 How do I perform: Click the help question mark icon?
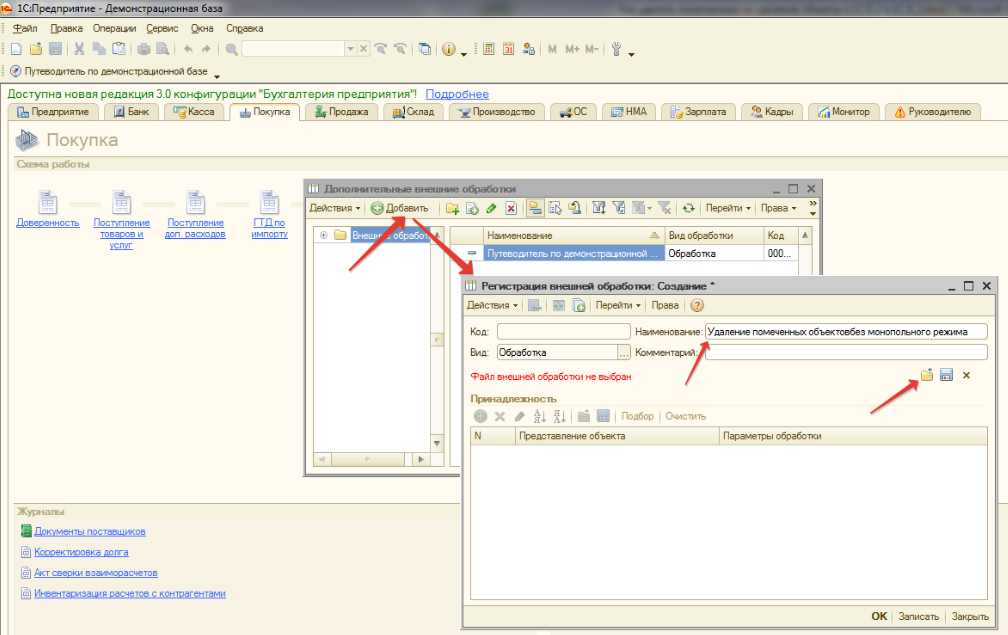pos(697,305)
